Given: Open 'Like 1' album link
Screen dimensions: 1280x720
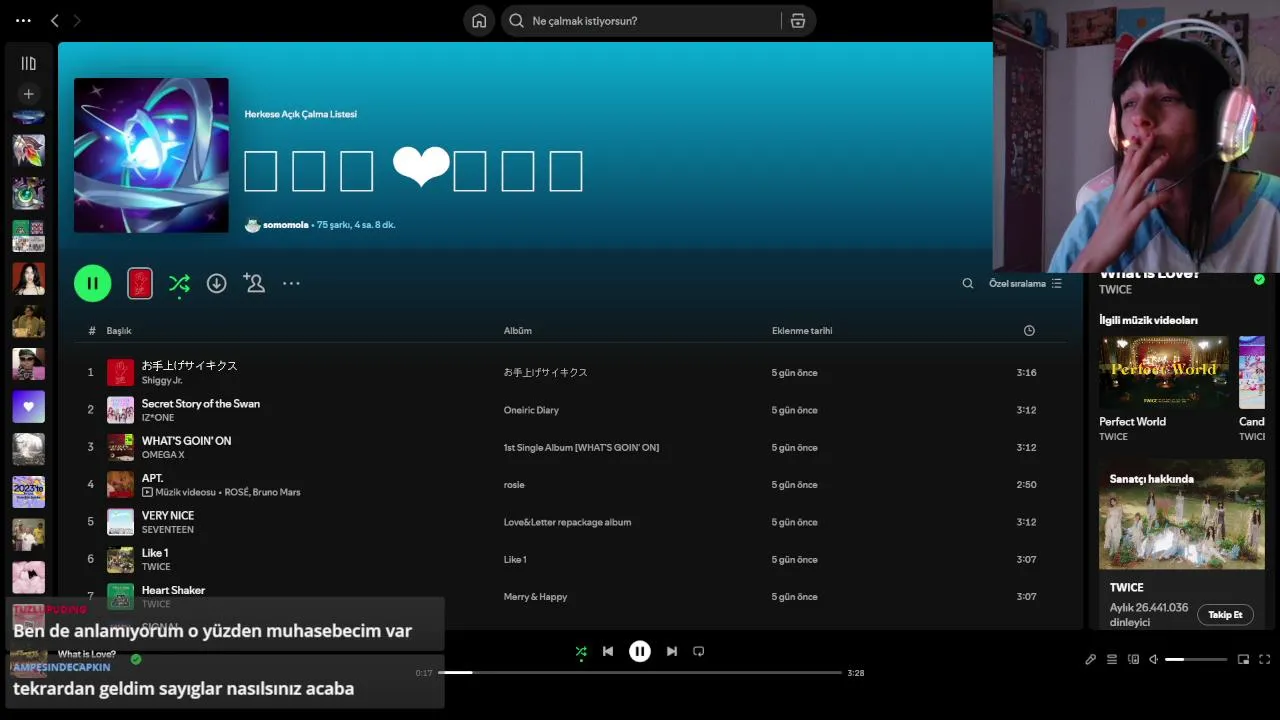Looking at the screenshot, I should coord(515,560).
